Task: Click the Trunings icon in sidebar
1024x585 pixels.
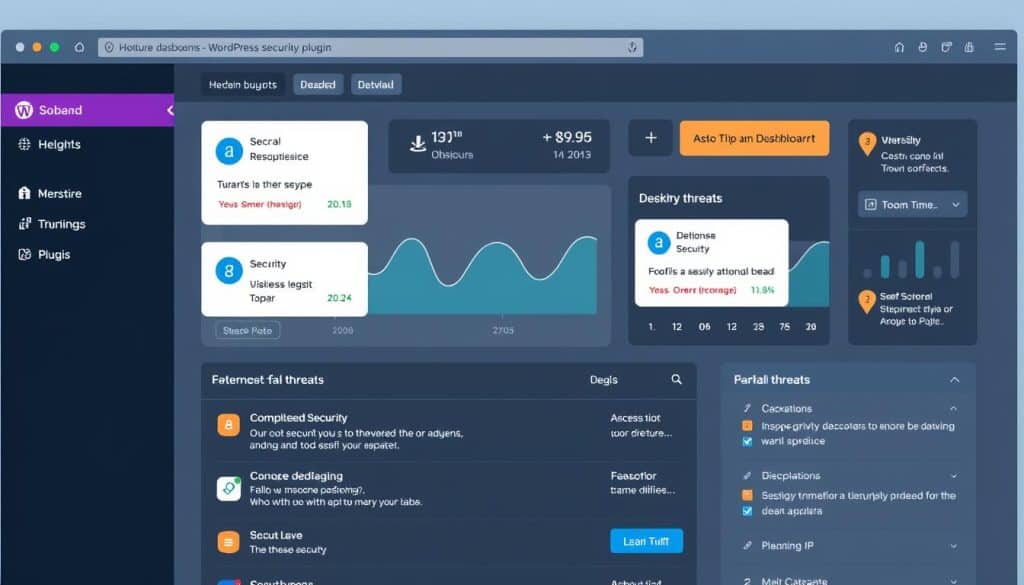Action: [24, 224]
